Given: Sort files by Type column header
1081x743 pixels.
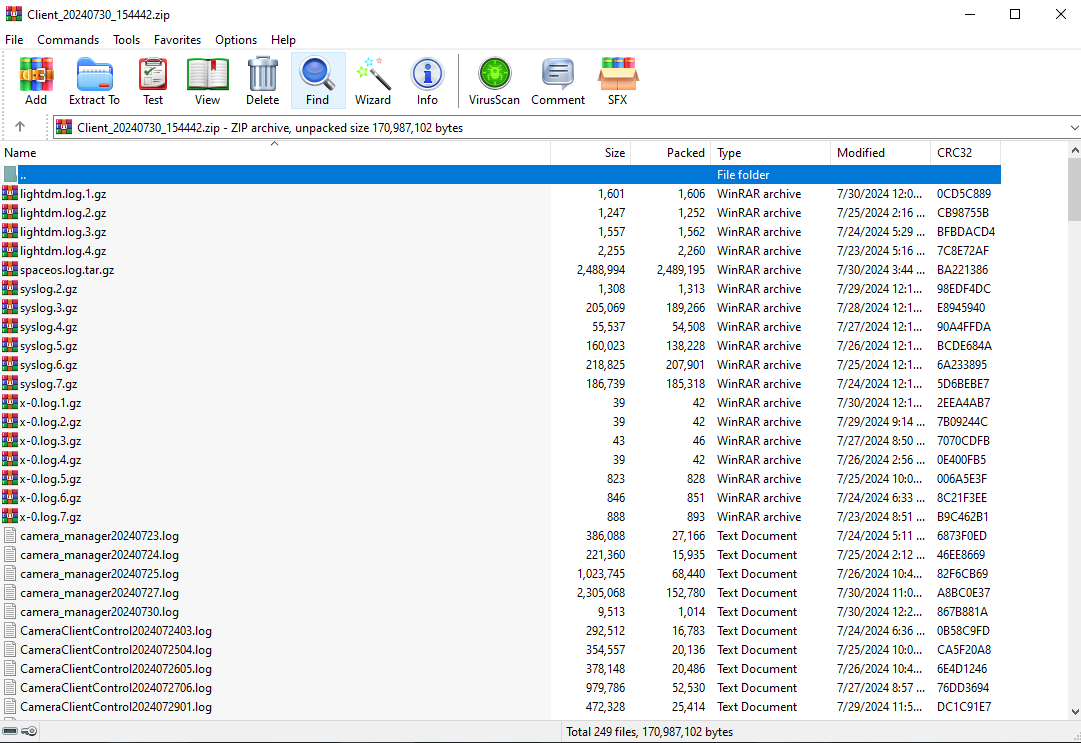Looking at the screenshot, I should pos(770,152).
